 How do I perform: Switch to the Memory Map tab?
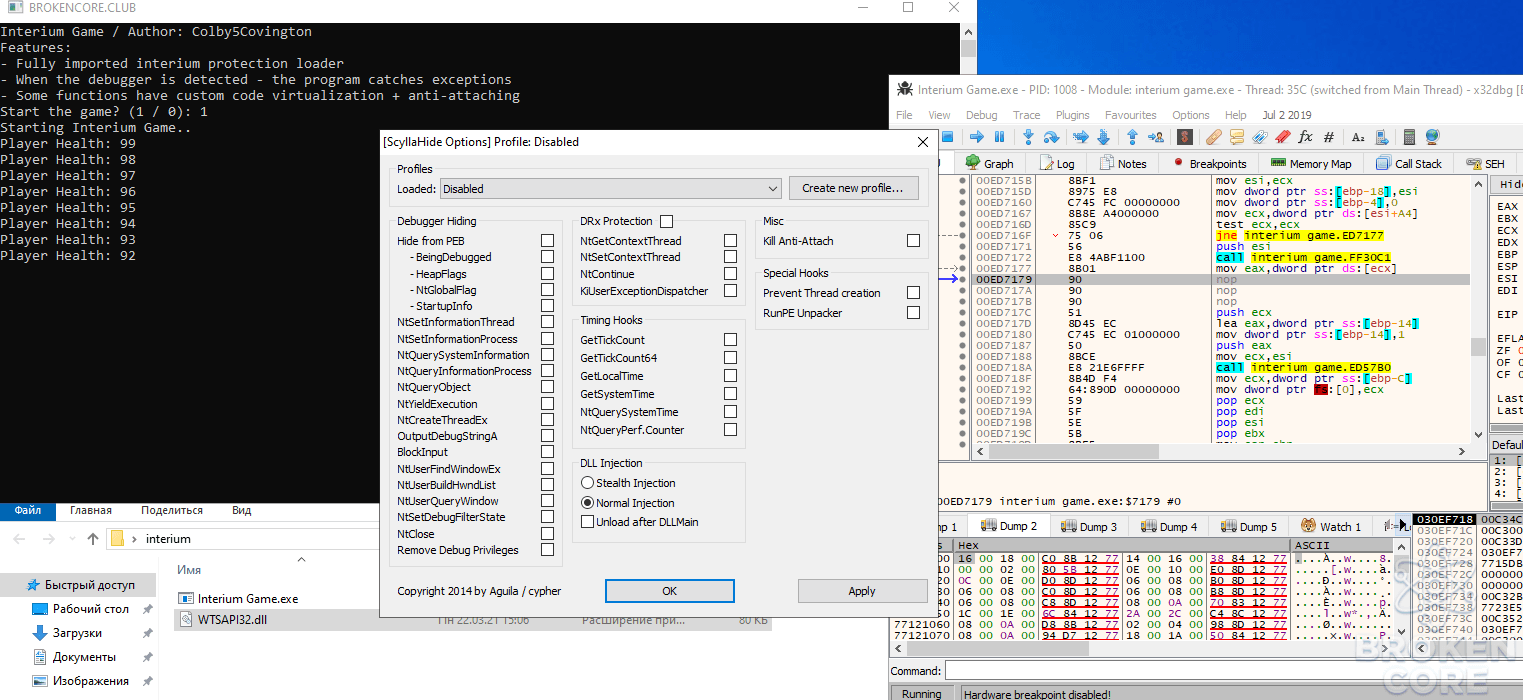click(1311, 163)
